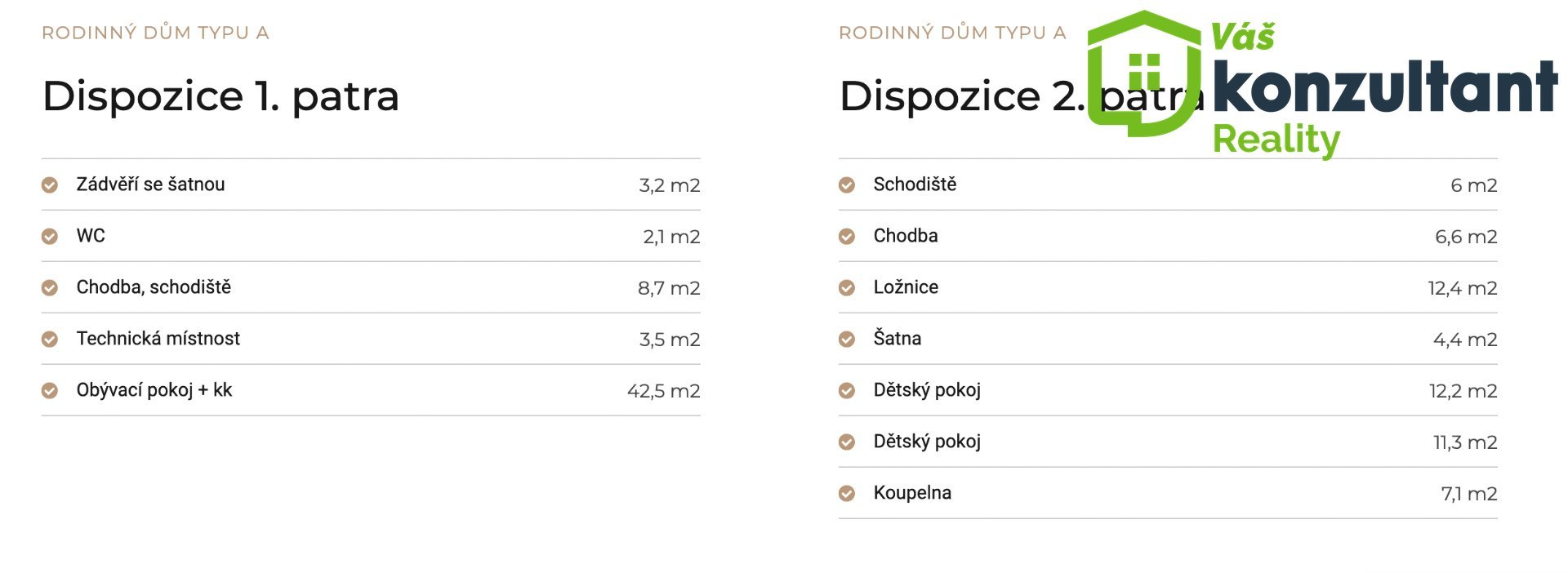Screen dimensions: 1568x573
Task: Select the check icon beside Ložnice
Action: pyautogui.click(x=847, y=288)
